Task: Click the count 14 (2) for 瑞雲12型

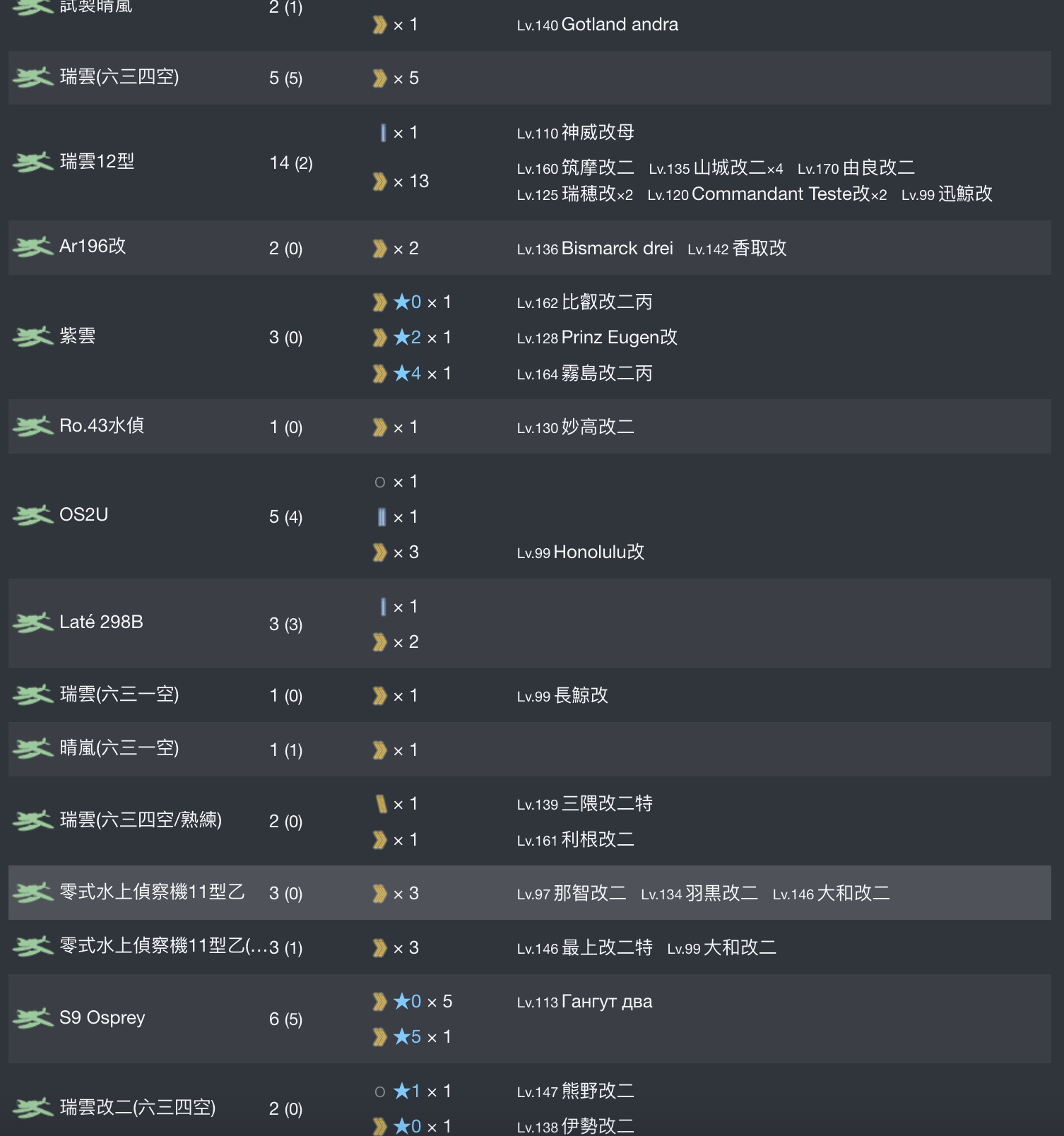Action: pos(291,163)
